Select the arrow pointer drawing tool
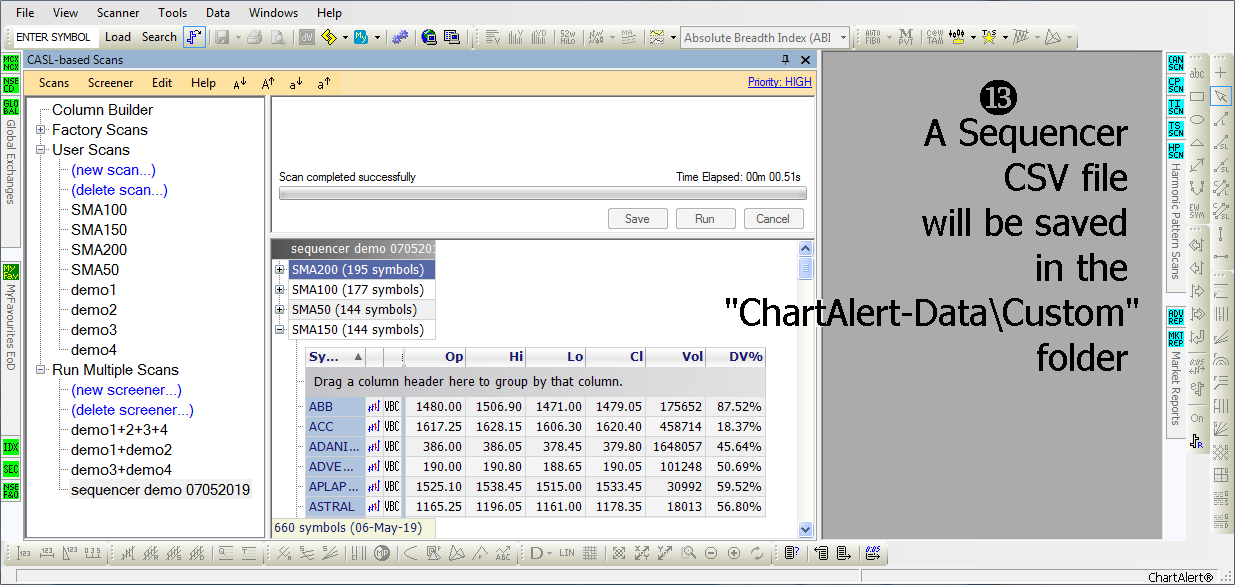The image size is (1235, 585). [x=1221, y=96]
